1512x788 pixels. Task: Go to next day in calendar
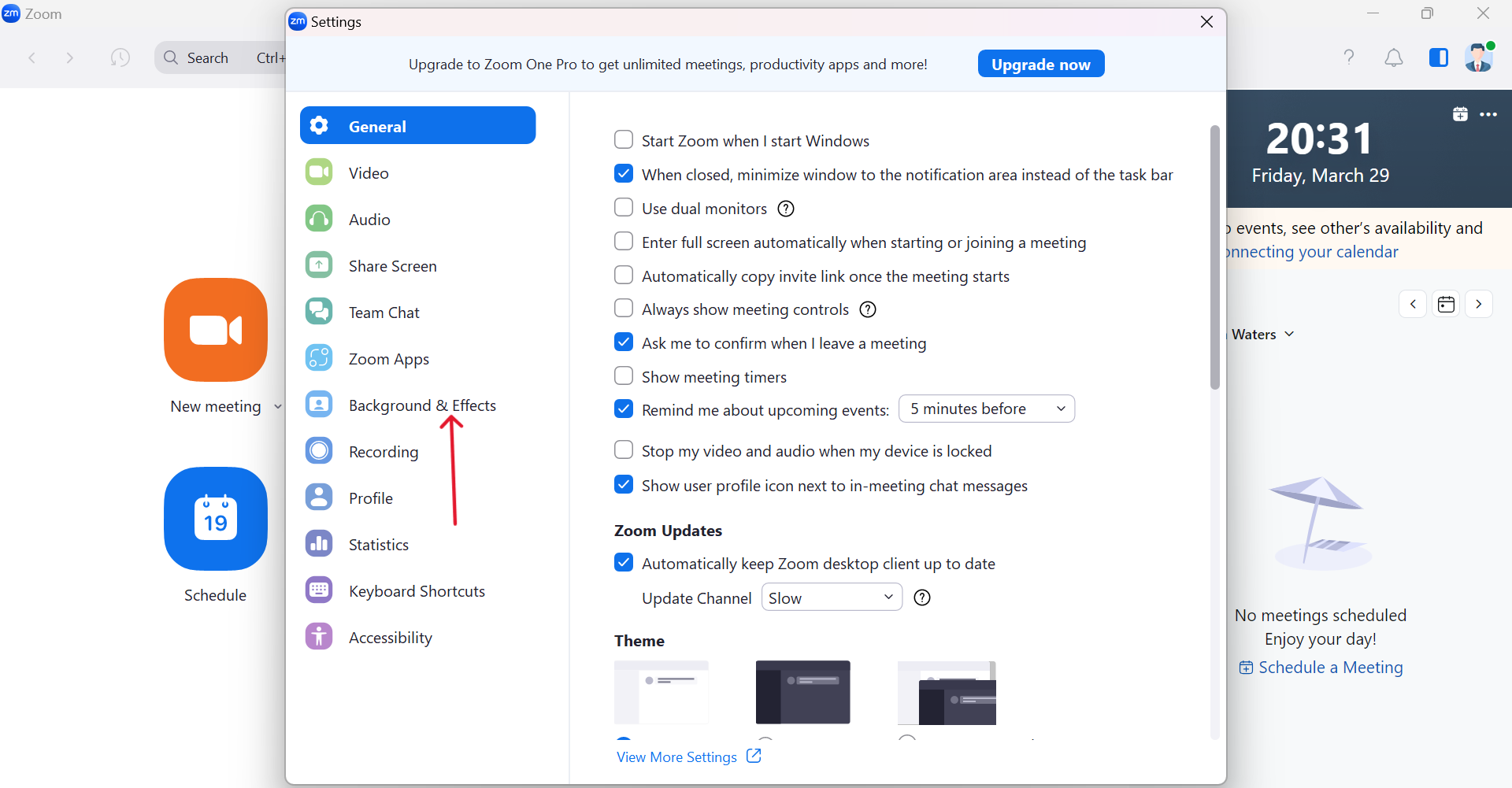coord(1479,304)
